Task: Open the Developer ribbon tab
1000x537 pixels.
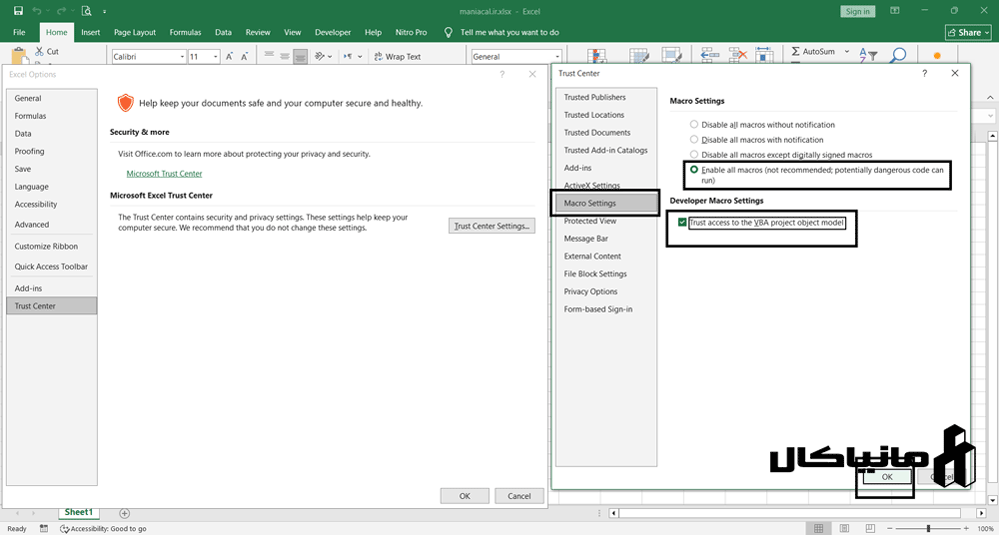Action: 333,32
